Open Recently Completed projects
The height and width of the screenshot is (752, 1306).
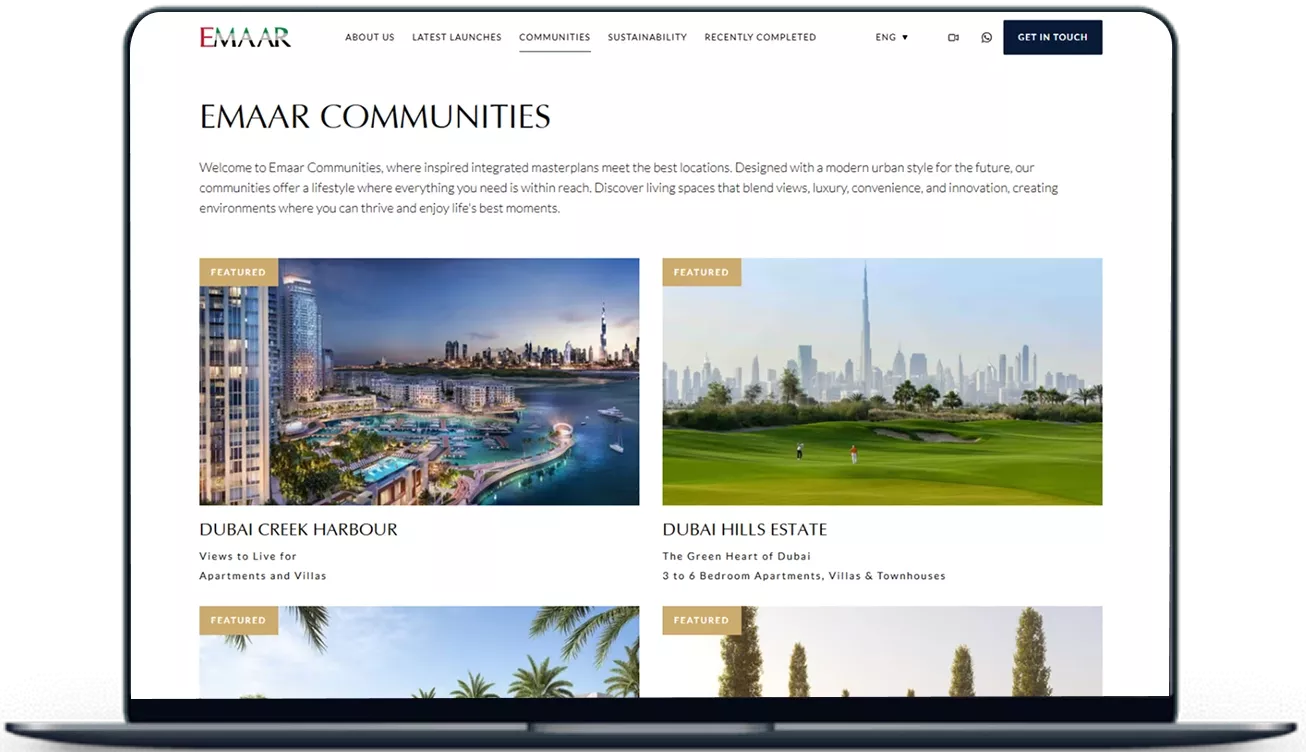(x=760, y=37)
